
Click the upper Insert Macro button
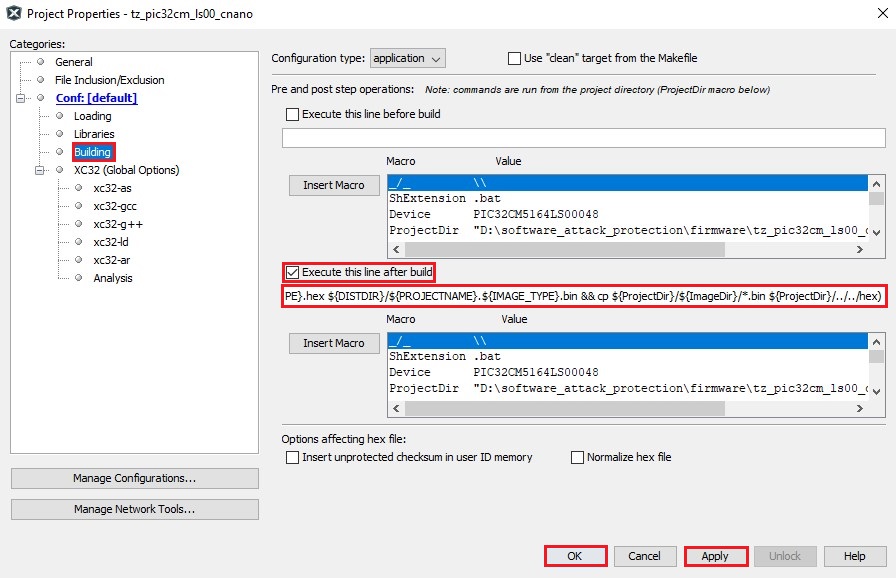coord(334,185)
